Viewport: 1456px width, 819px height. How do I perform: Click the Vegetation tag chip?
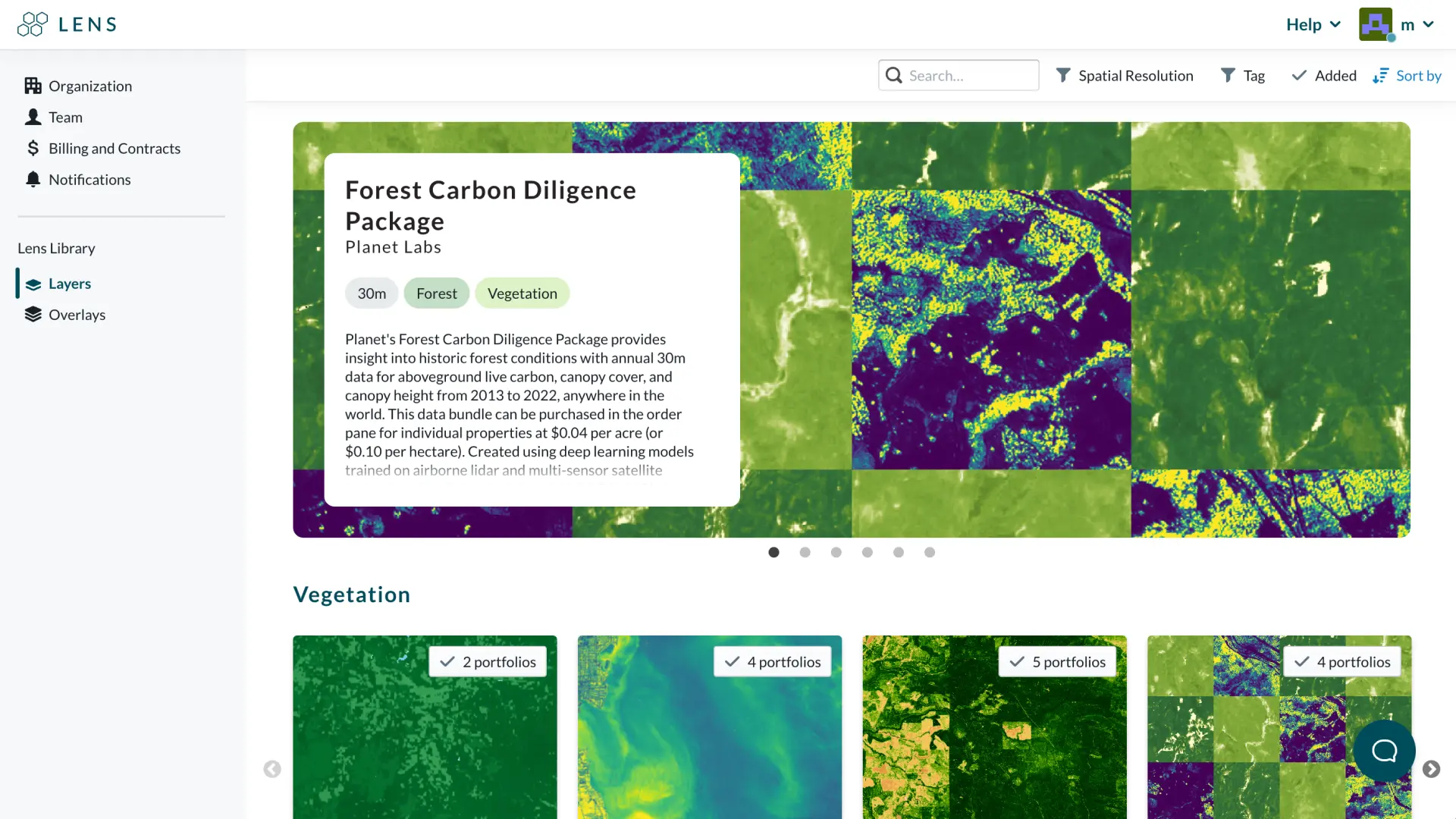coord(522,293)
